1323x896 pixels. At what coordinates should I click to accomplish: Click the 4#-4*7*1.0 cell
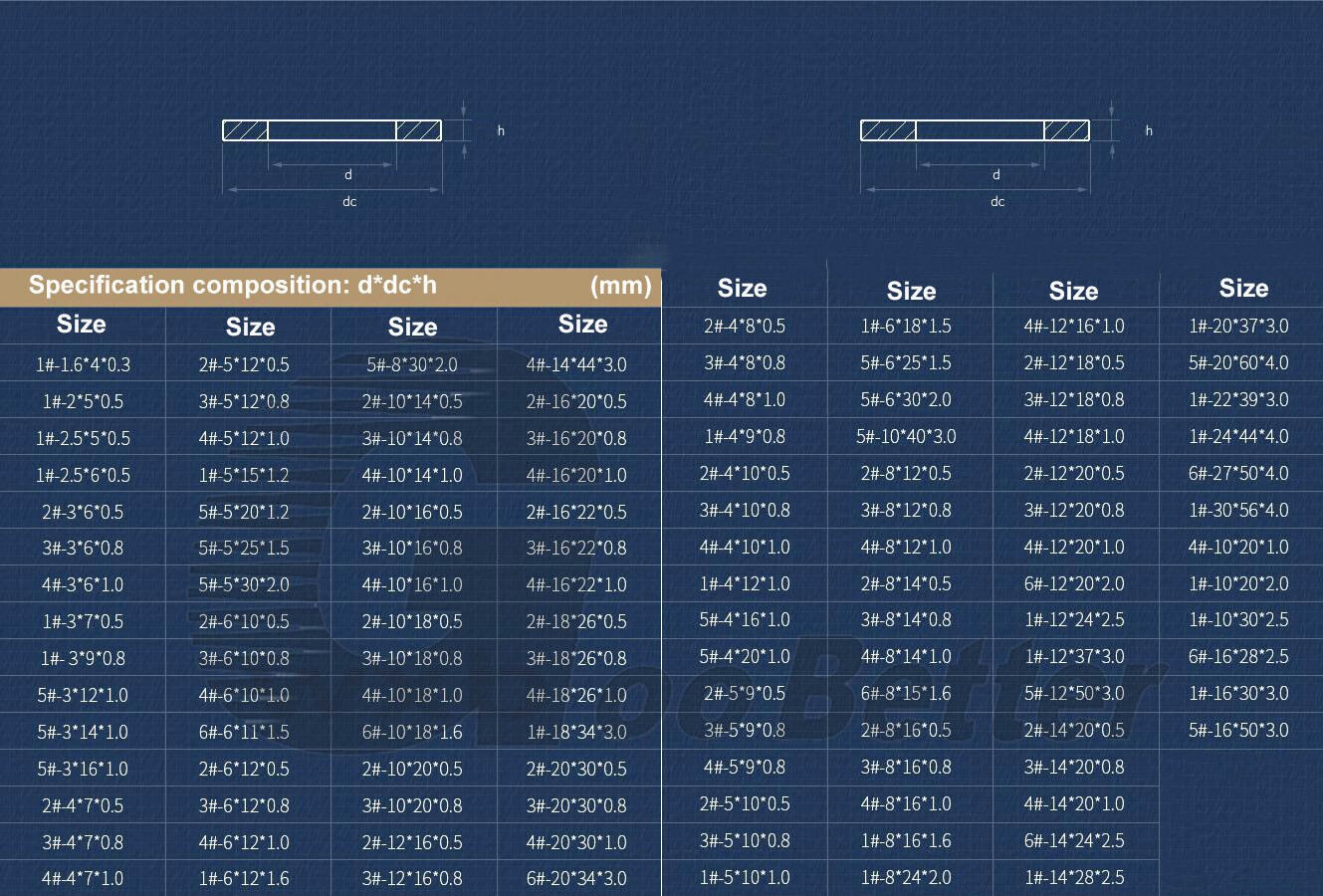coord(83,878)
